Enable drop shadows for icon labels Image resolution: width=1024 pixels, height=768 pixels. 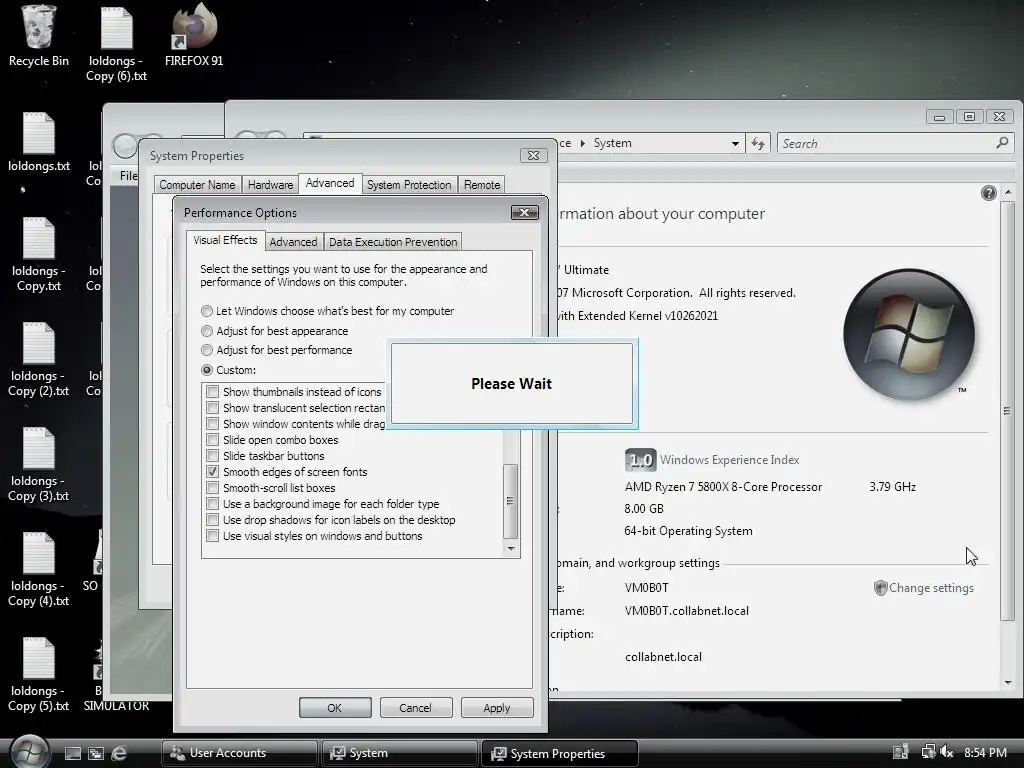click(212, 520)
